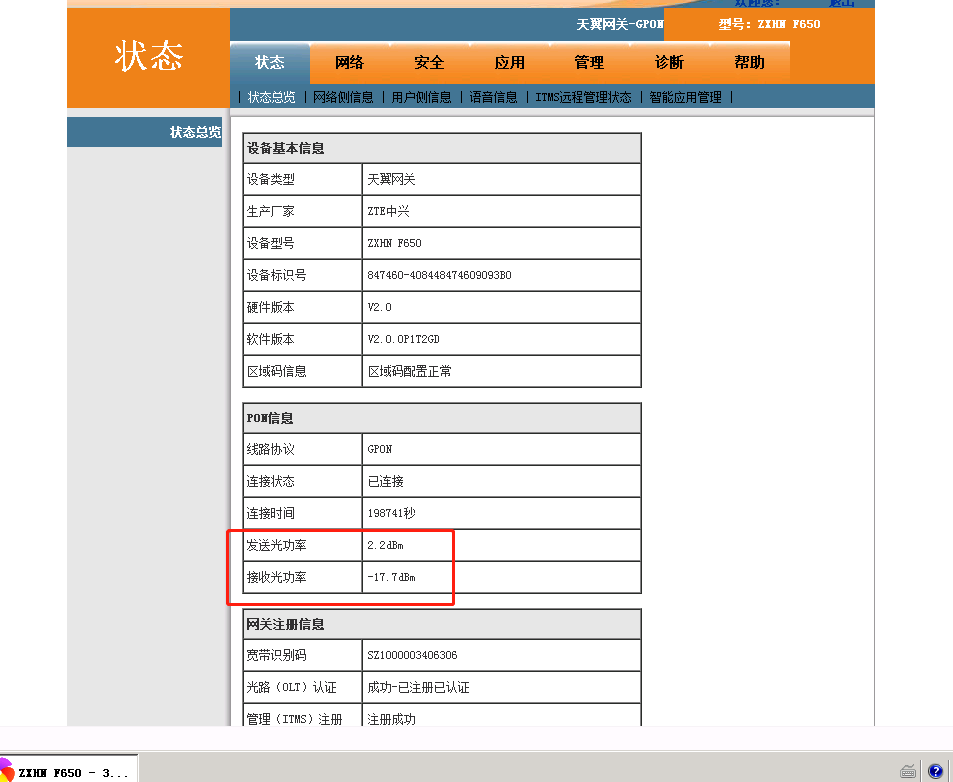Image resolution: width=953 pixels, height=782 pixels.
Task: Open the 智能应用管理 link
Action: [x=685, y=97]
